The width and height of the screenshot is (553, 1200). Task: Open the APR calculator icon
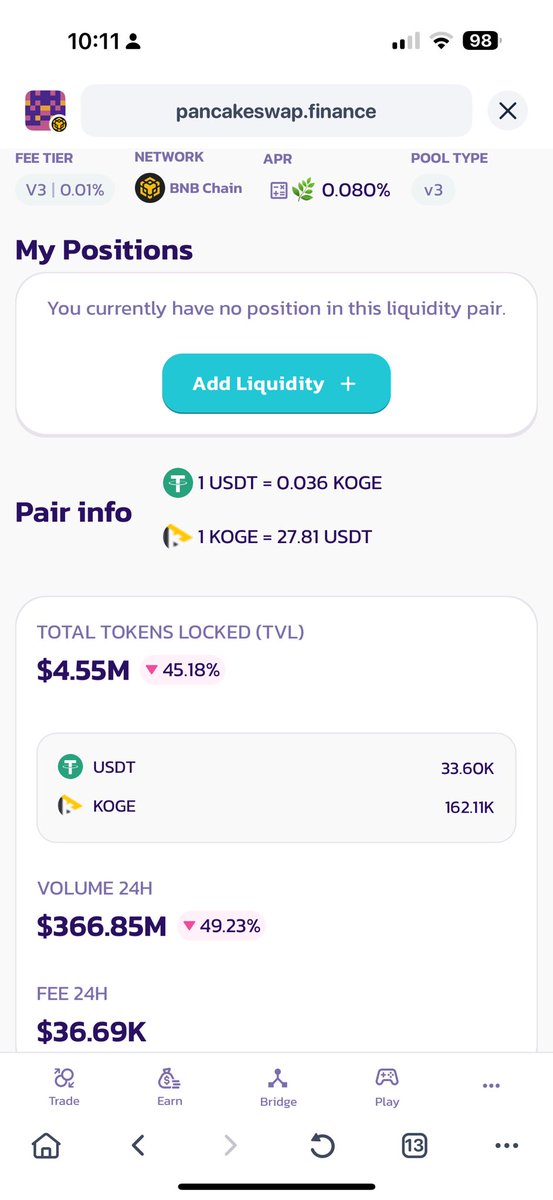pos(279,189)
